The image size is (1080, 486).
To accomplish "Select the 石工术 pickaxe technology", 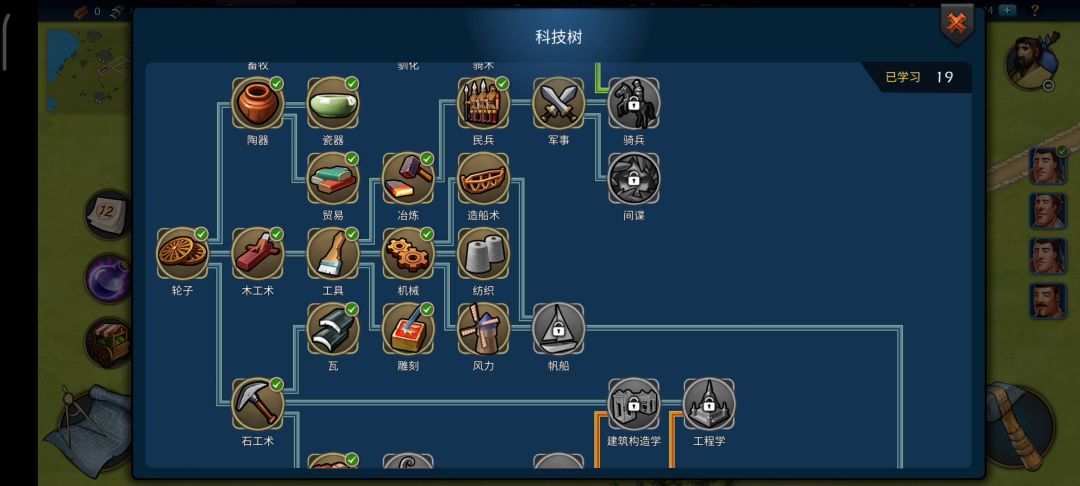I will [x=258, y=404].
